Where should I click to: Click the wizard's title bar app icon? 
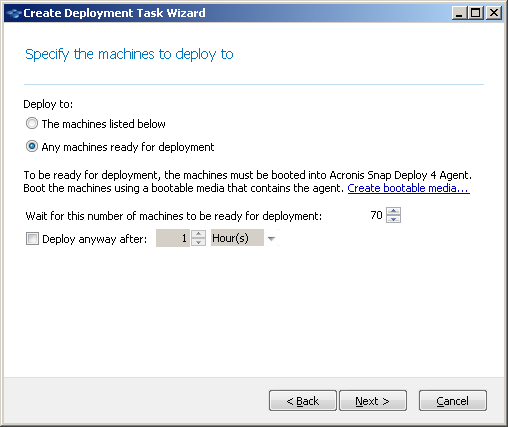[x=14, y=13]
